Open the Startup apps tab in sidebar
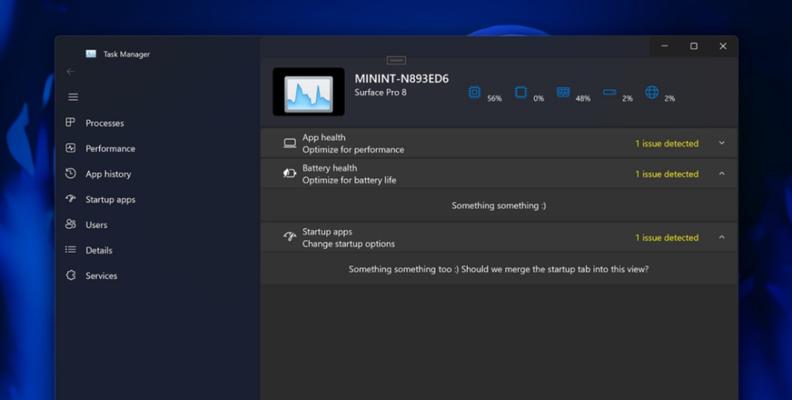 (x=110, y=199)
